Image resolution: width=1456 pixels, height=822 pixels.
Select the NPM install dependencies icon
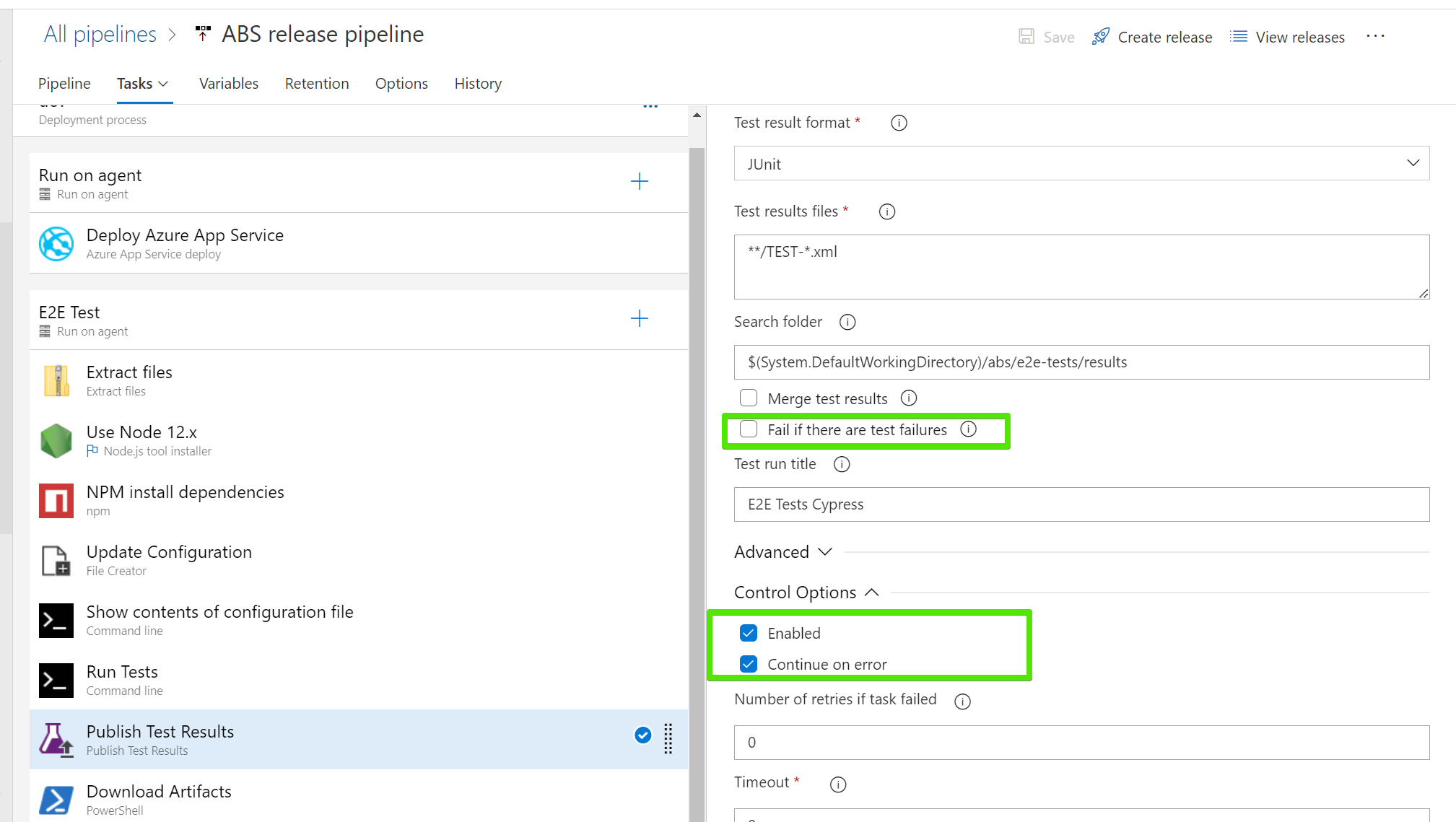56,501
